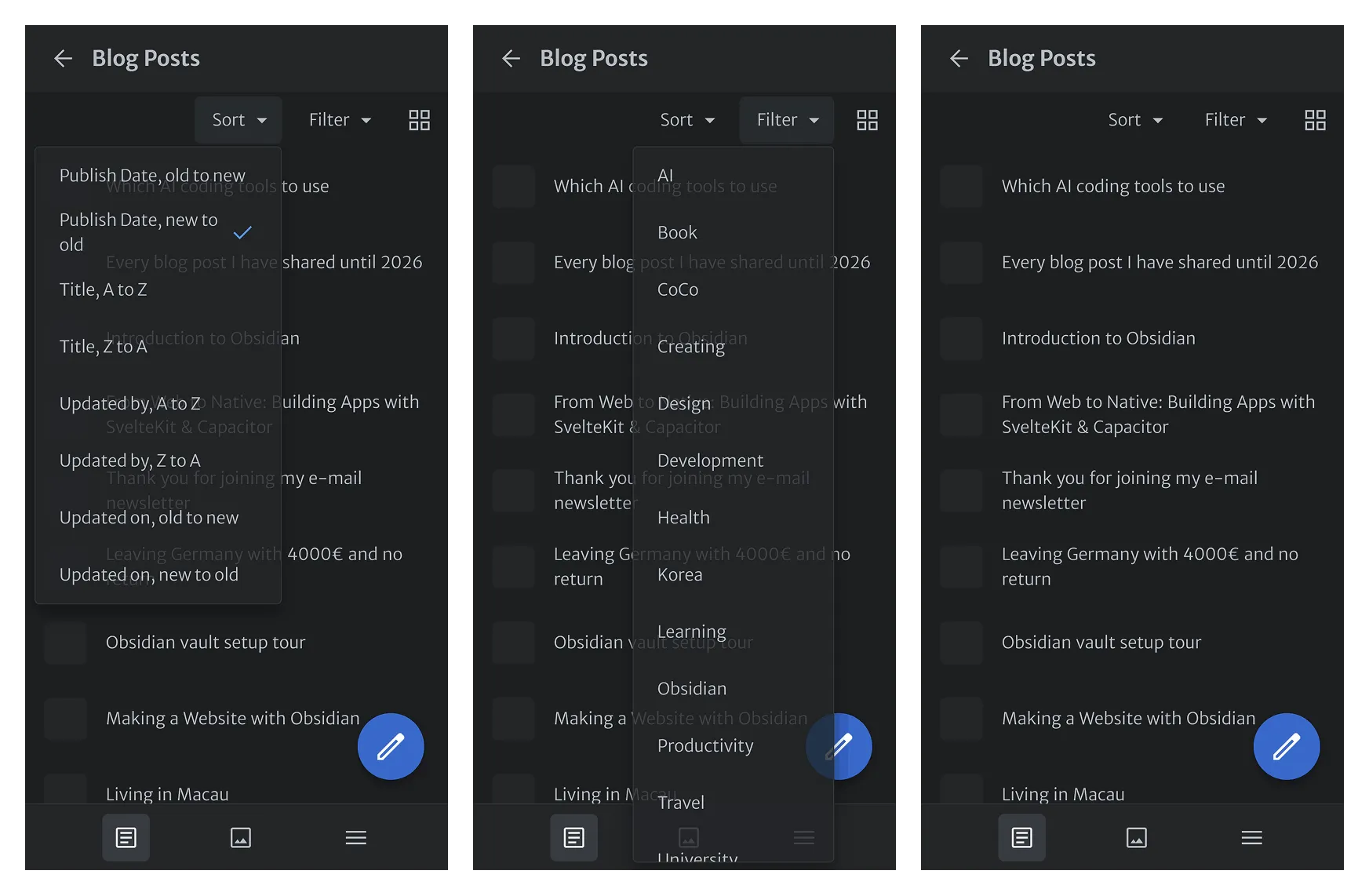Viewport: 1369px width, 896px height.
Task: Filter by 'Design' tag
Action: coord(734,403)
